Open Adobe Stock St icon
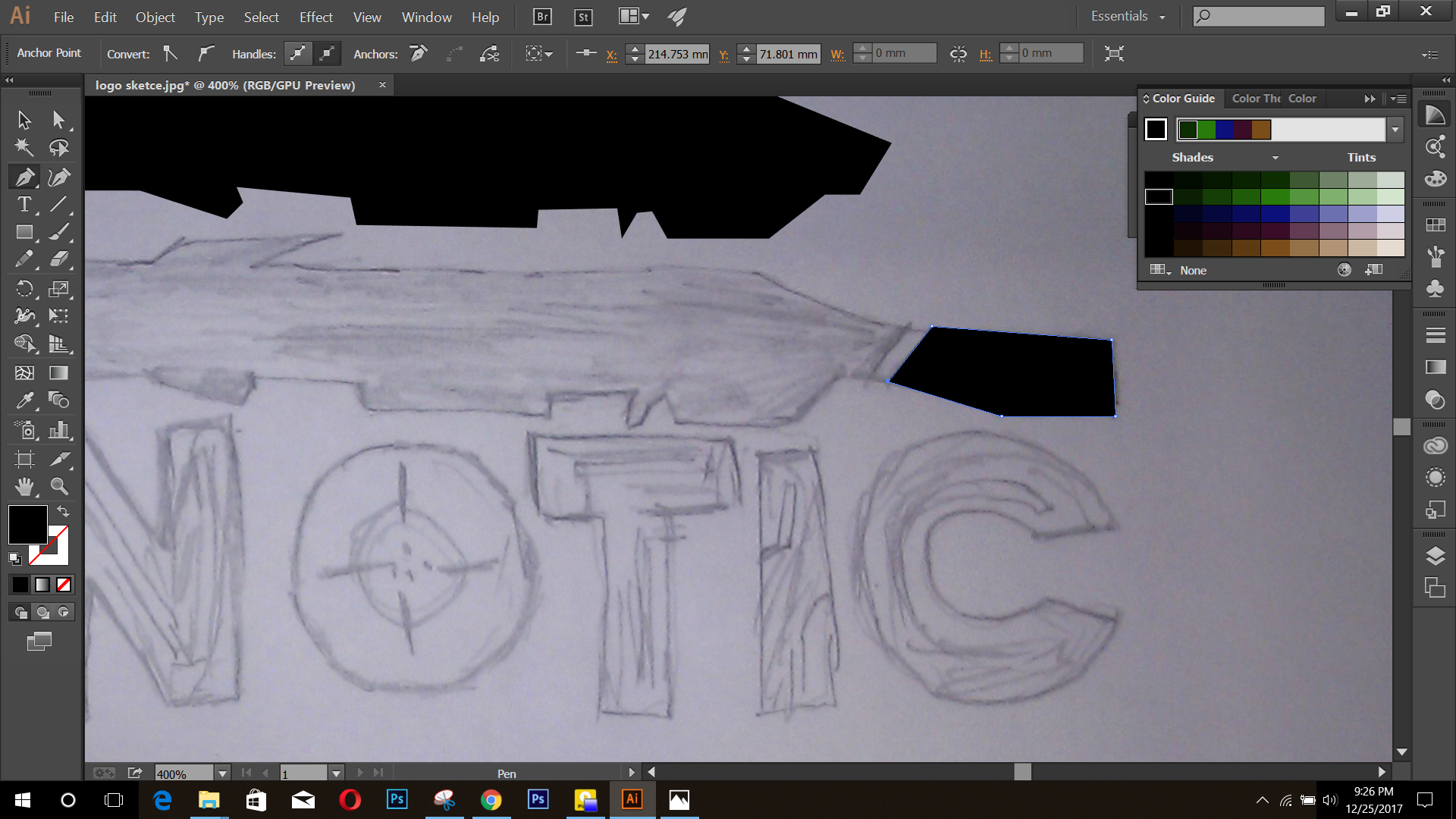Screen dimensions: 1456x819 coord(583,17)
